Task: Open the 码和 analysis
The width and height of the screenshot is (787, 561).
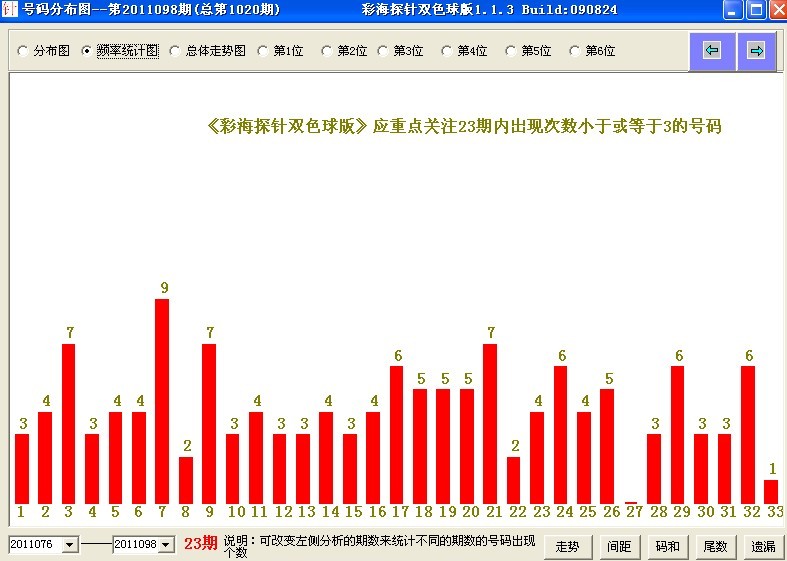Action: [x=667, y=546]
